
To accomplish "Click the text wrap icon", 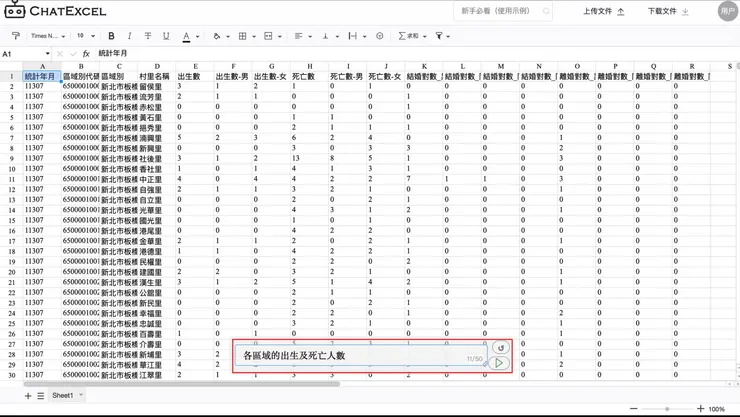I will 353,36.
